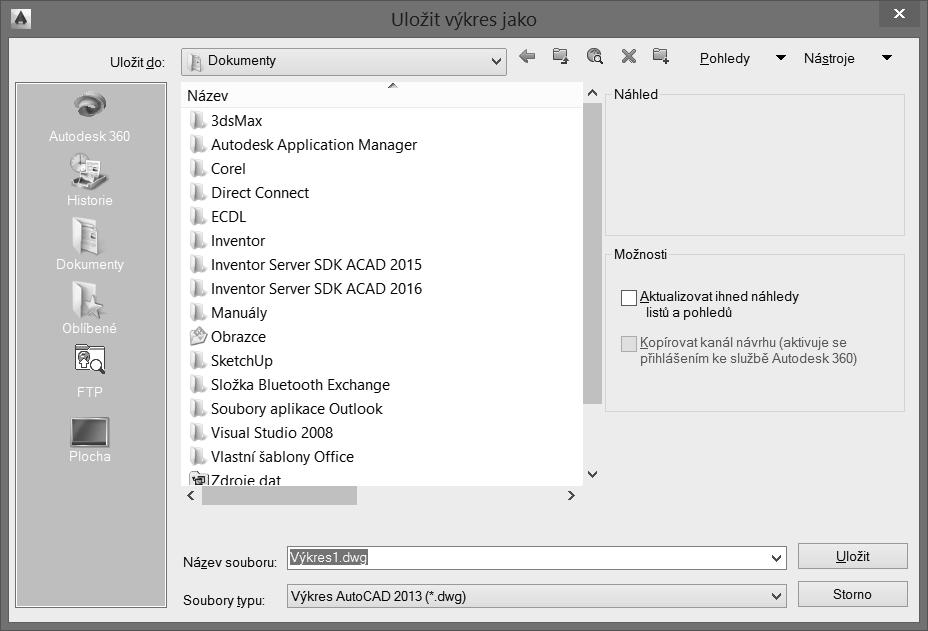Click vertical scrollbar down arrow
The width and height of the screenshot is (928, 631).
[x=592, y=474]
